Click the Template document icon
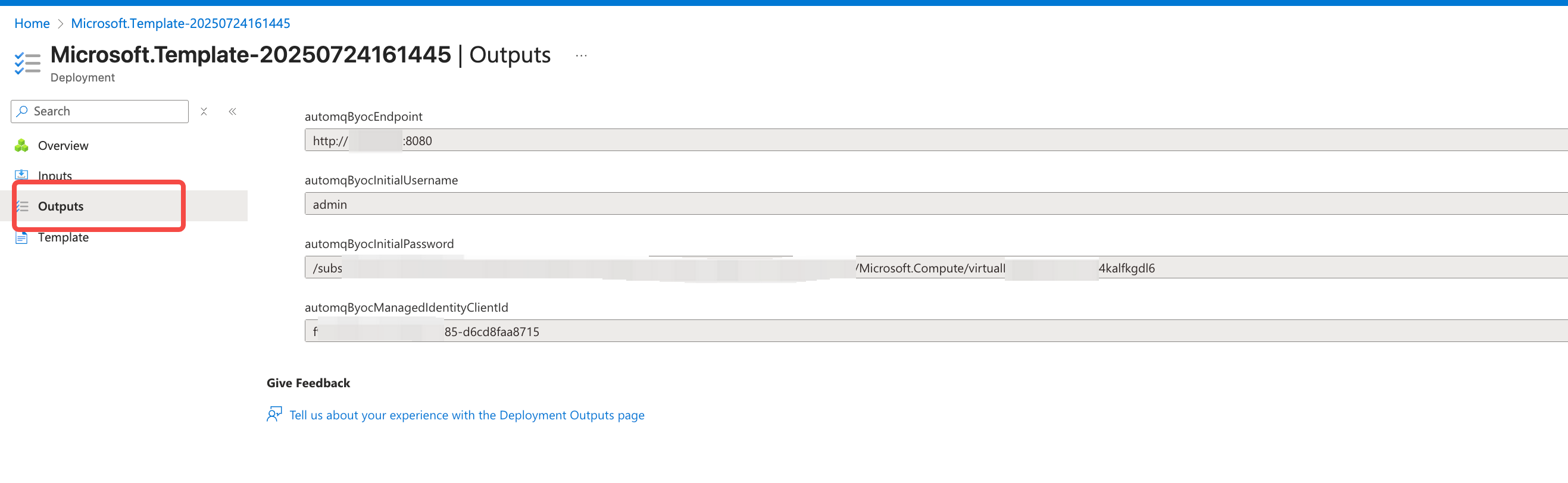This screenshot has width=1568, height=483. pyautogui.click(x=21, y=237)
